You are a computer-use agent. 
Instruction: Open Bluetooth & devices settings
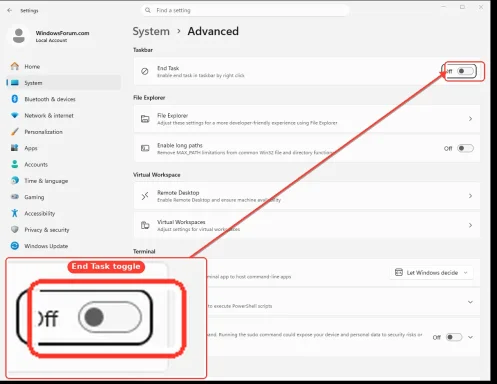point(63,99)
